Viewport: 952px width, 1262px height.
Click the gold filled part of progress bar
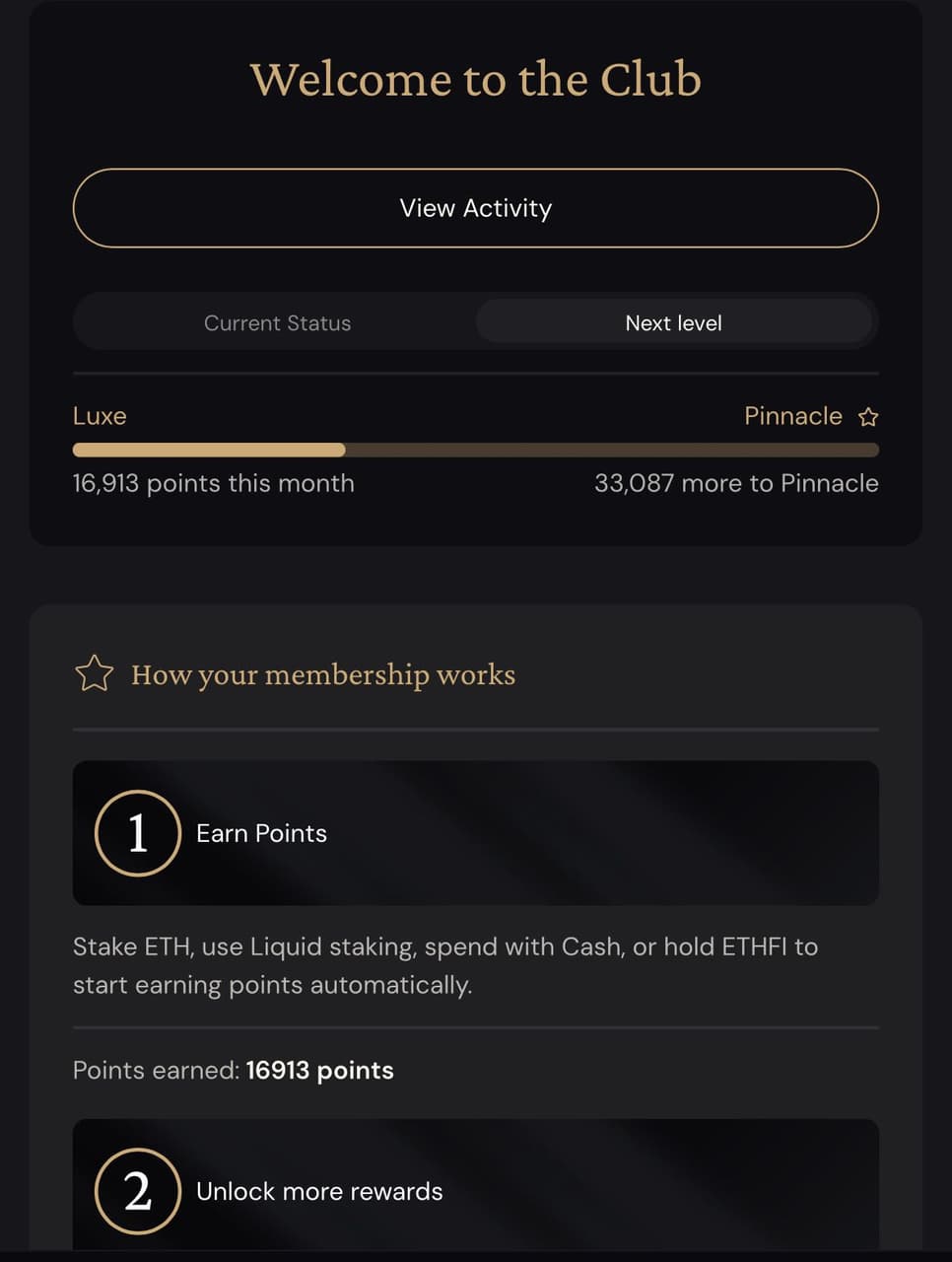point(209,451)
